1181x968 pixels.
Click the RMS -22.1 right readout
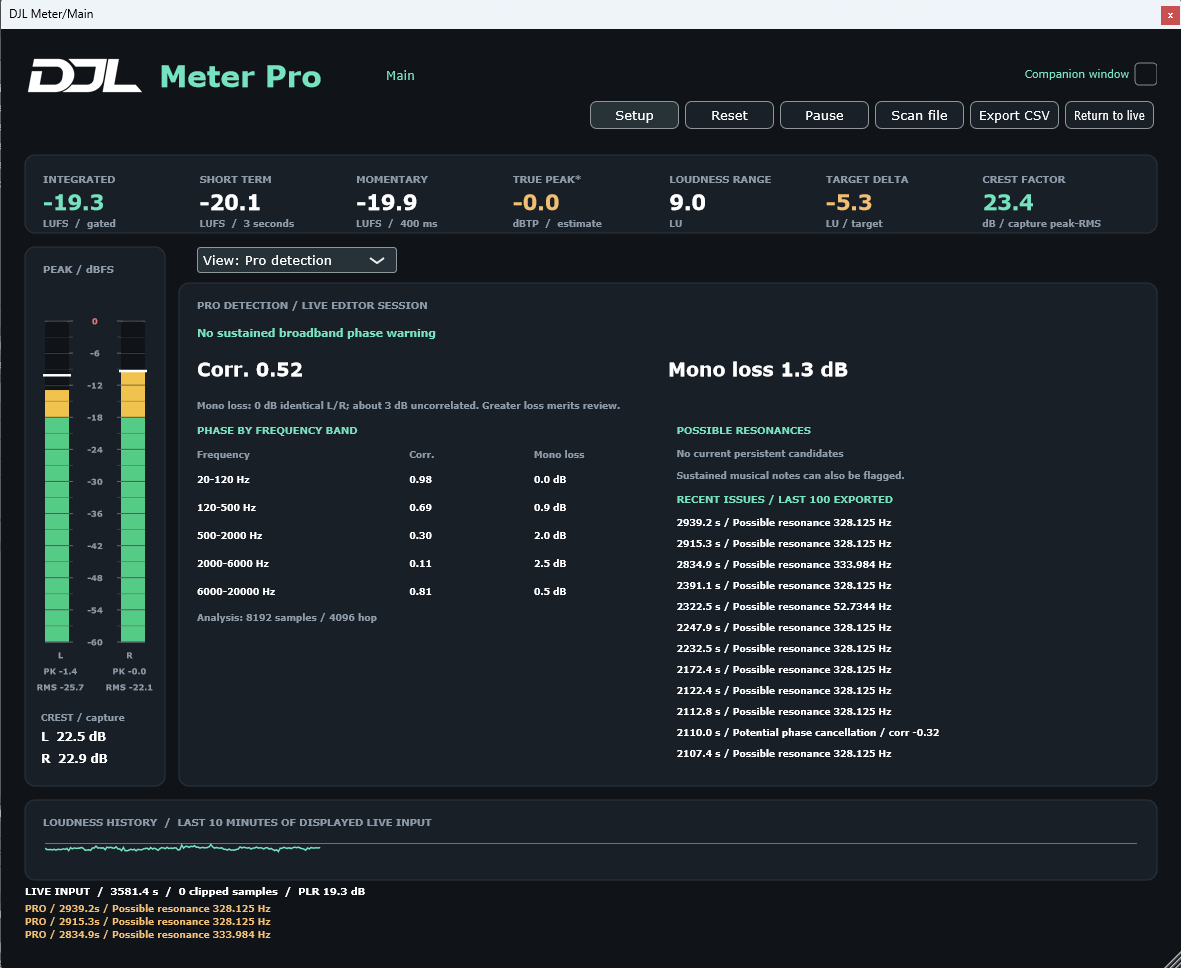[129, 687]
